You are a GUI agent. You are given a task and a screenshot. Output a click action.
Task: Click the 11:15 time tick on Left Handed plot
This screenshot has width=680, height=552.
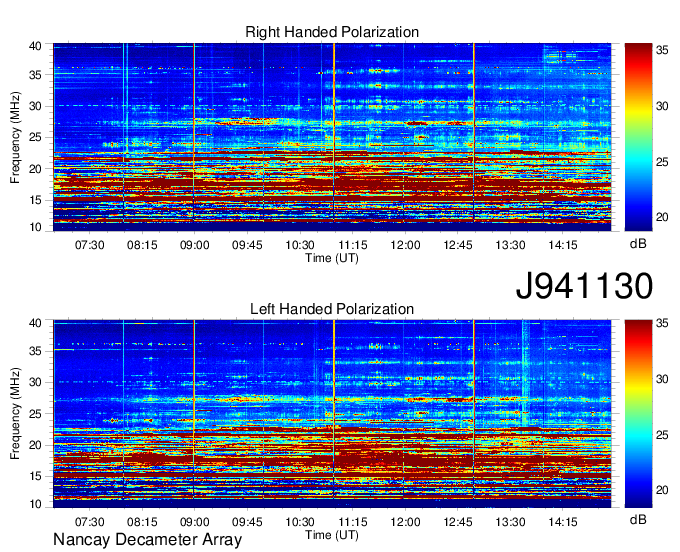click(353, 522)
